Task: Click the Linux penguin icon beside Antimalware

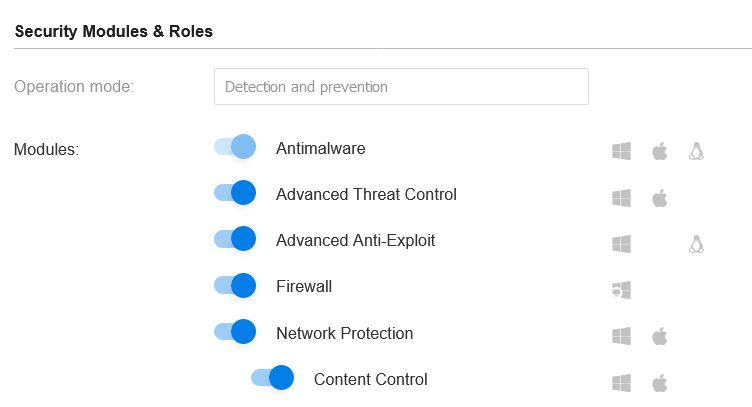Action: tap(696, 151)
